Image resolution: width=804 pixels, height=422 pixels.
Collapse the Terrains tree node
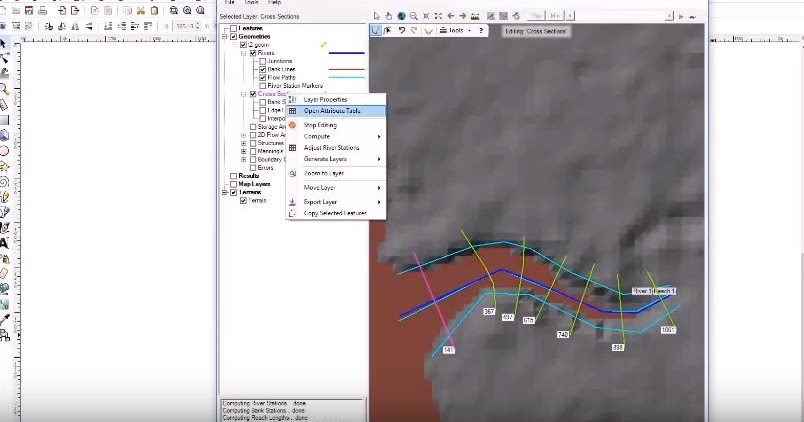(x=225, y=192)
